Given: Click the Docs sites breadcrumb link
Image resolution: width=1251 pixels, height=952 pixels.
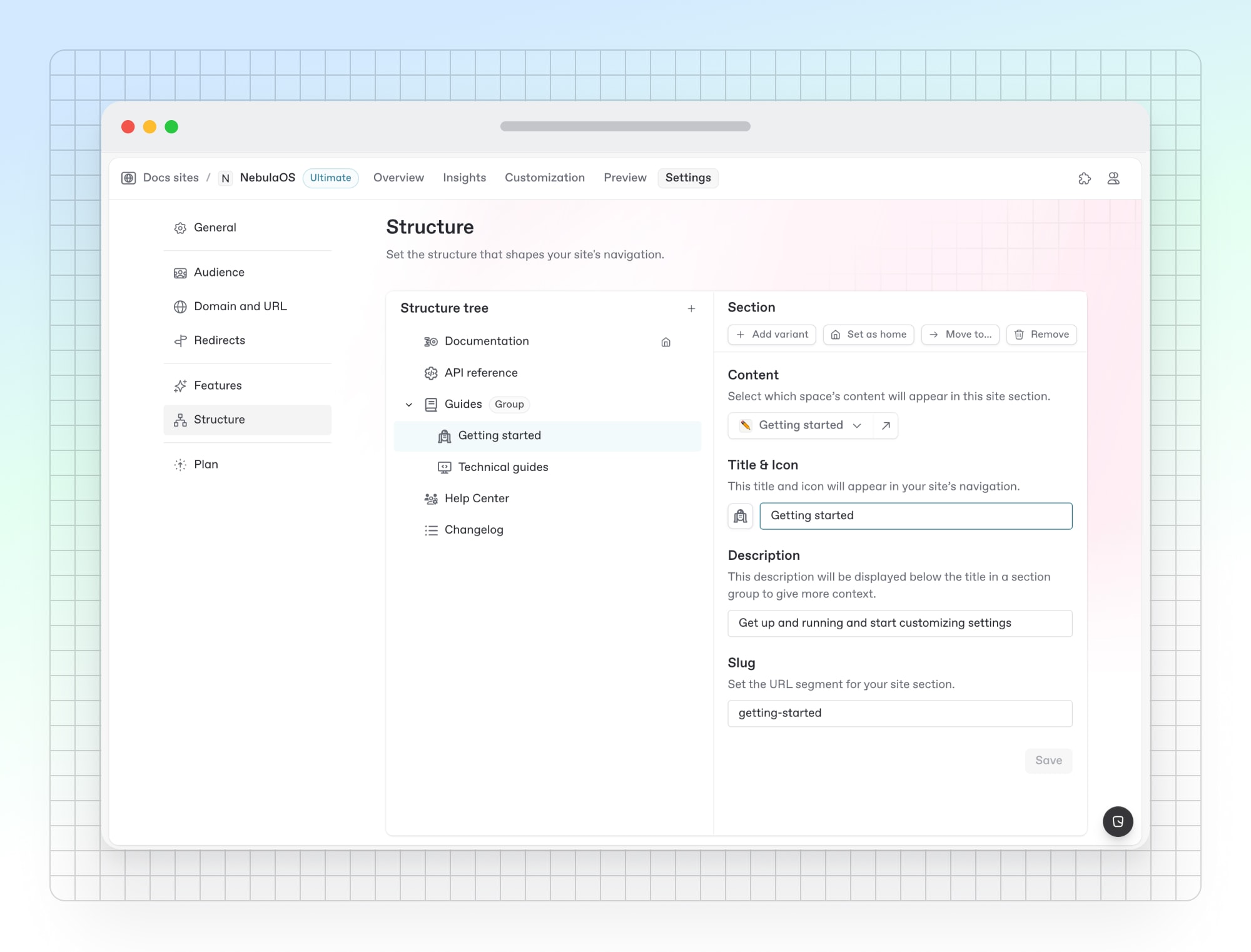Looking at the screenshot, I should (x=171, y=178).
